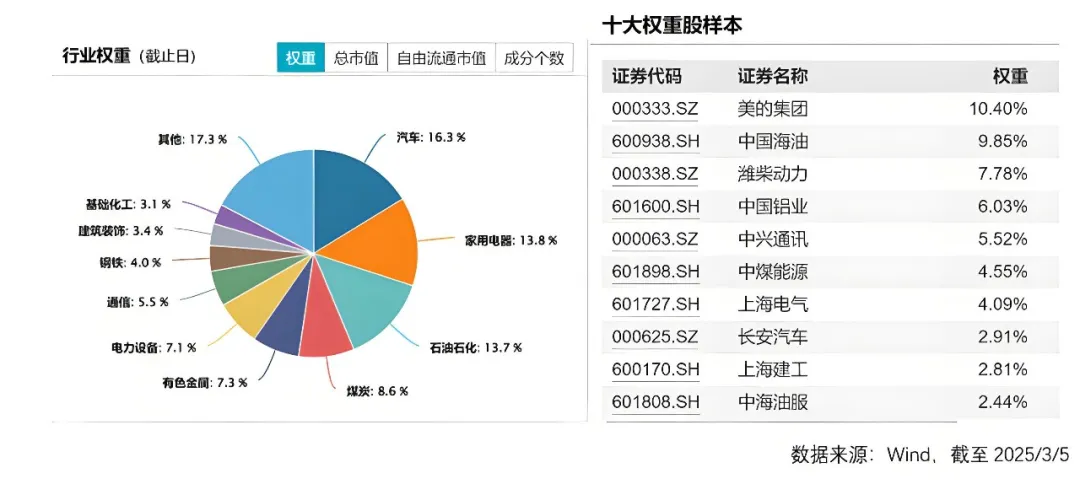Click the 4.55% weight value
Screen dimensions: 1080x484
pos(1003,272)
